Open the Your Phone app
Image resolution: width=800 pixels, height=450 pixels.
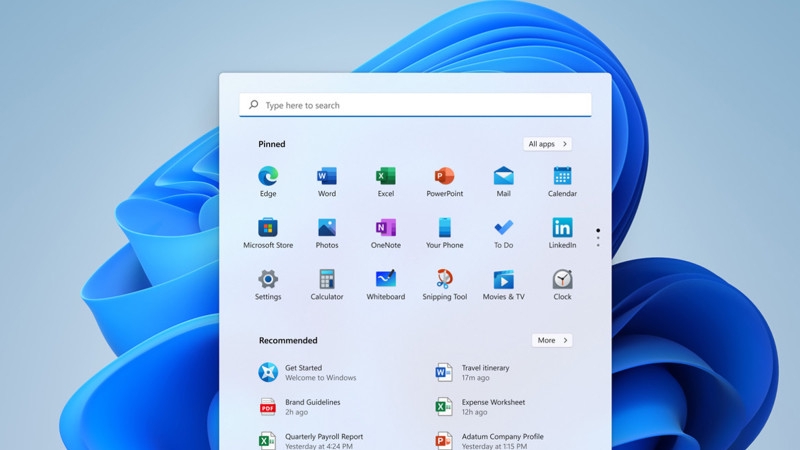coord(444,228)
